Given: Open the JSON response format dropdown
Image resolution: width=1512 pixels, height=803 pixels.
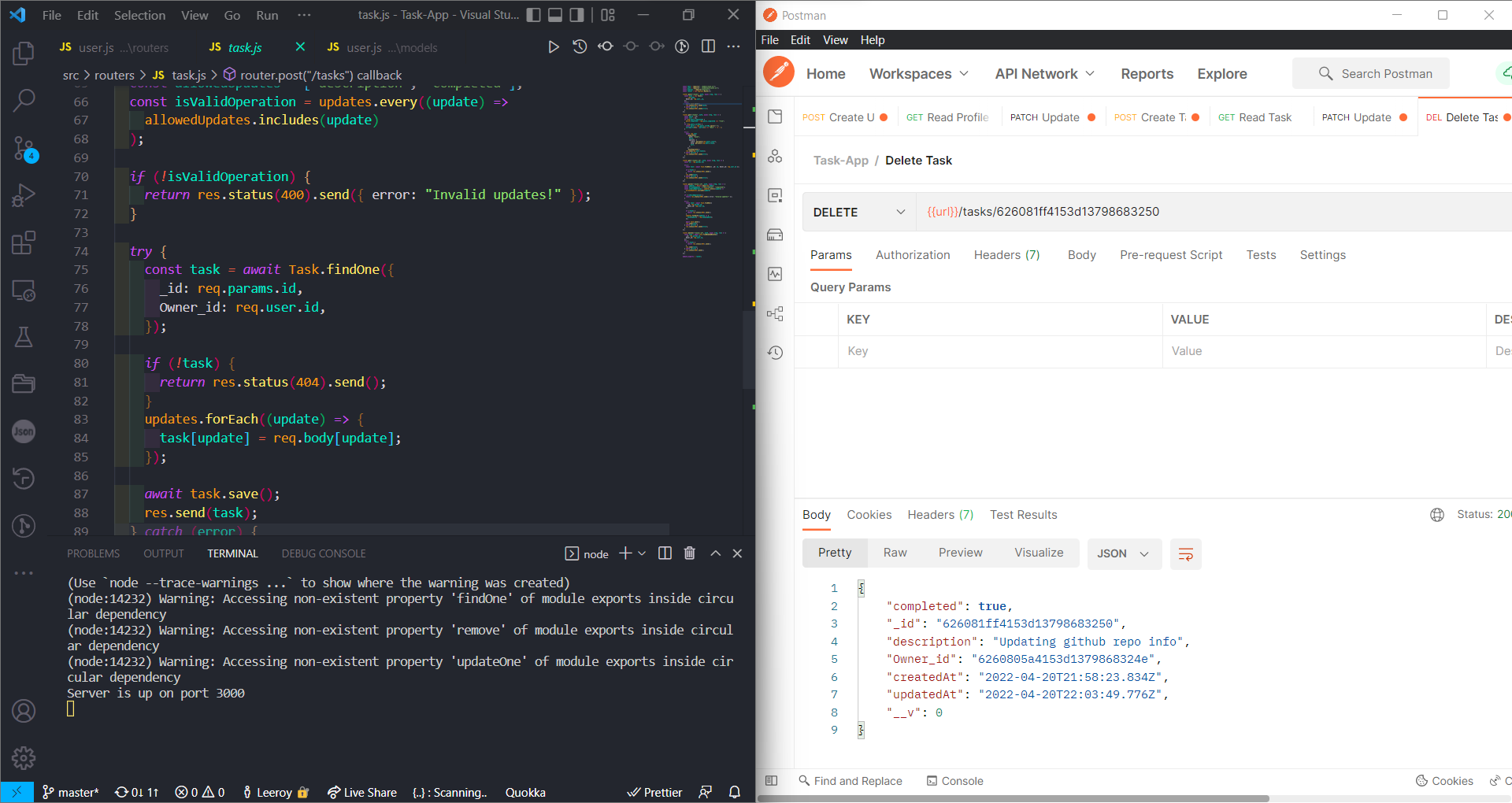Looking at the screenshot, I should click(x=1124, y=553).
